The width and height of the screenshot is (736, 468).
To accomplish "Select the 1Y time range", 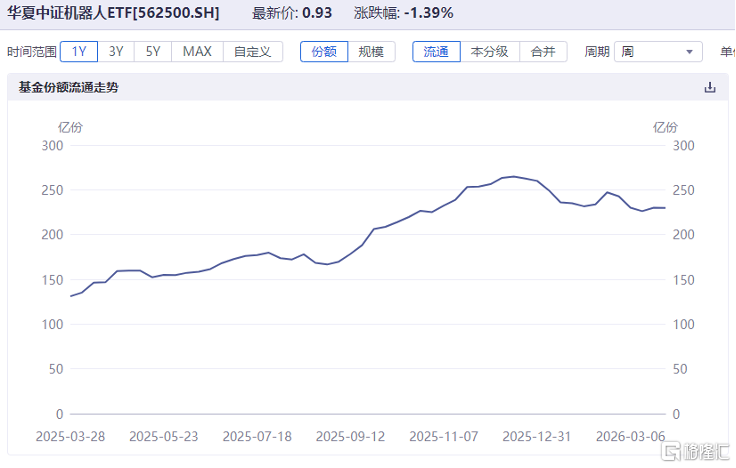I will 79,51.
